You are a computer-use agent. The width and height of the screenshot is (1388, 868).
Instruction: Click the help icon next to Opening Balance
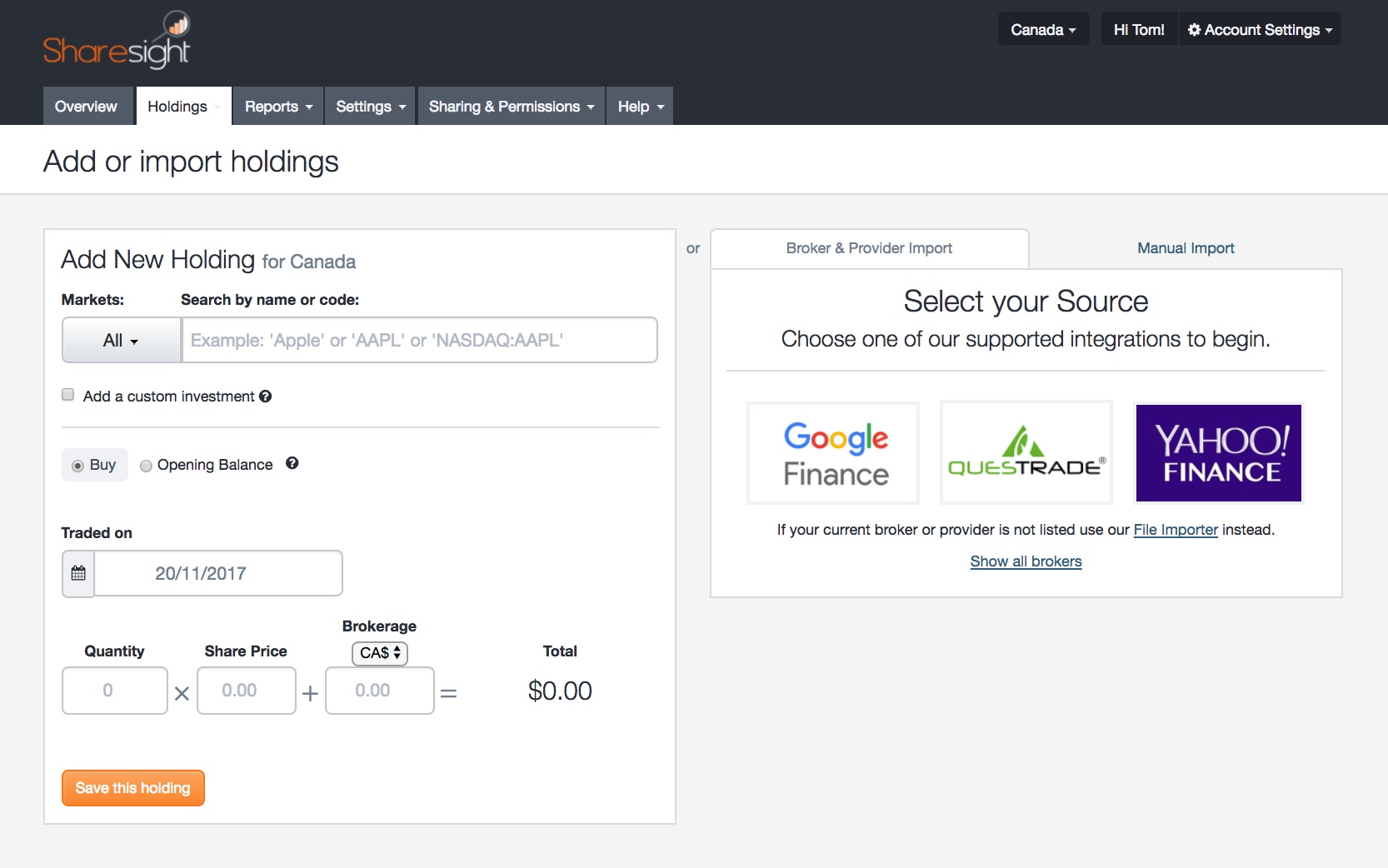coord(292,463)
